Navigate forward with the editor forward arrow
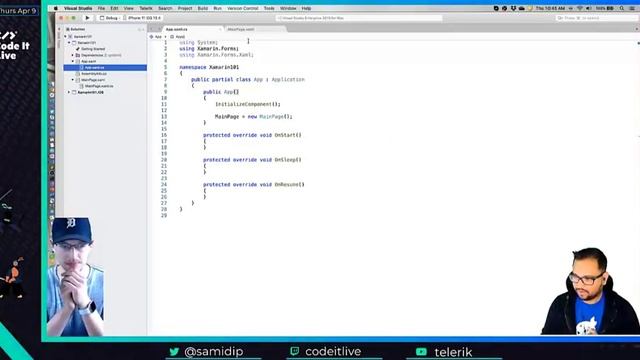This screenshot has width=640, height=360. tap(159, 29)
